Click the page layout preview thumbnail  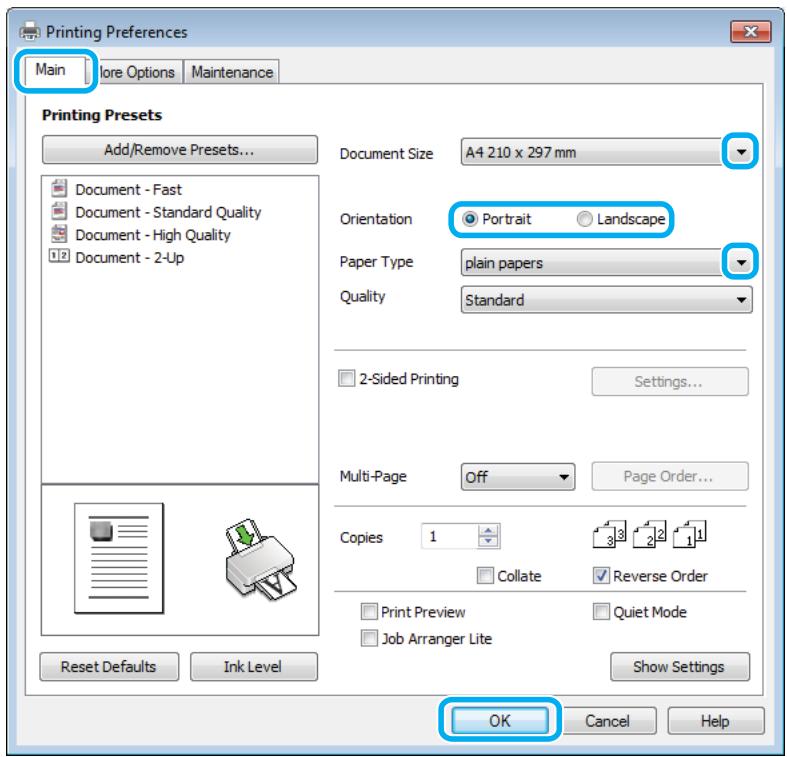pos(119,558)
